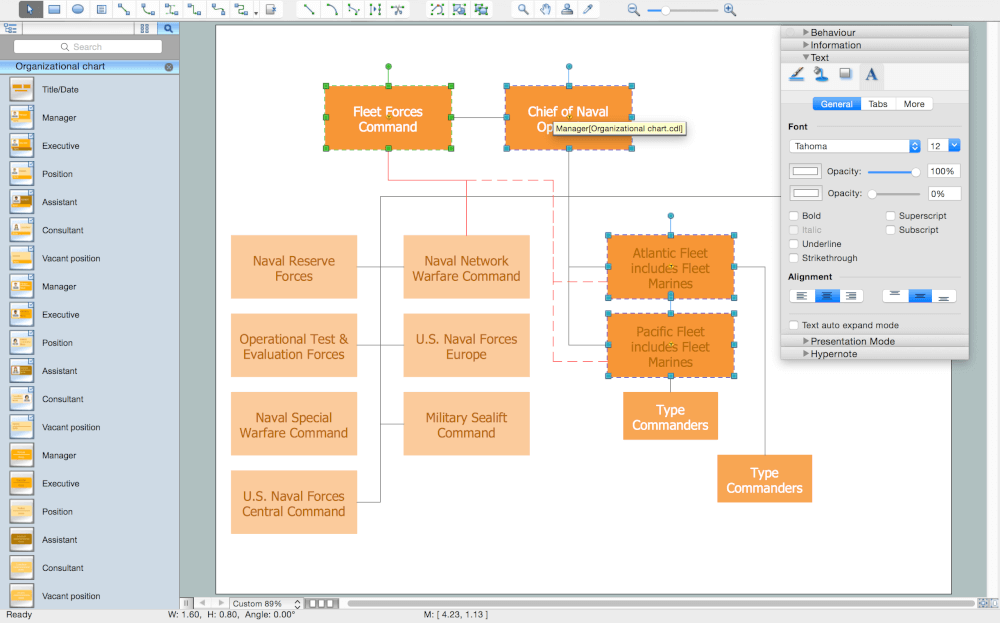1000x623 pixels.
Task: Open the text format A icon
Action: click(x=871, y=75)
